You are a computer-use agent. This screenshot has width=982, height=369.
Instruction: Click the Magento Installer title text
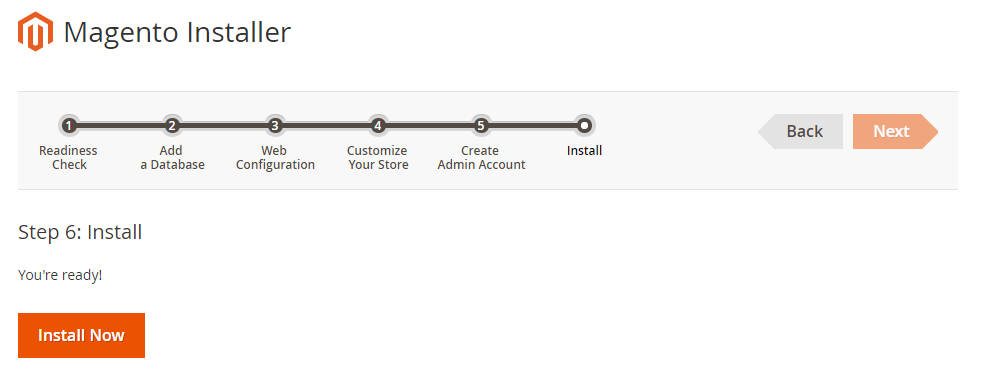click(177, 33)
